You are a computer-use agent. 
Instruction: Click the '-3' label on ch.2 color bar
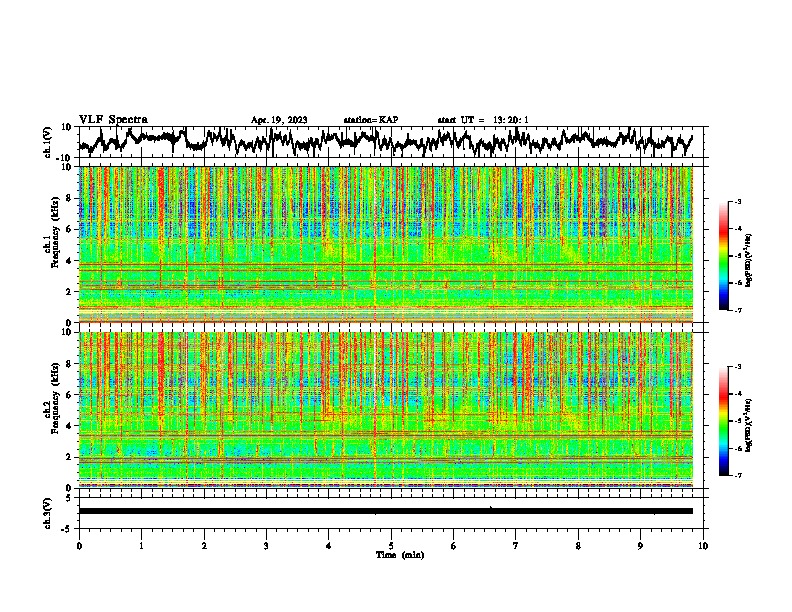click(x=737, y=367)
